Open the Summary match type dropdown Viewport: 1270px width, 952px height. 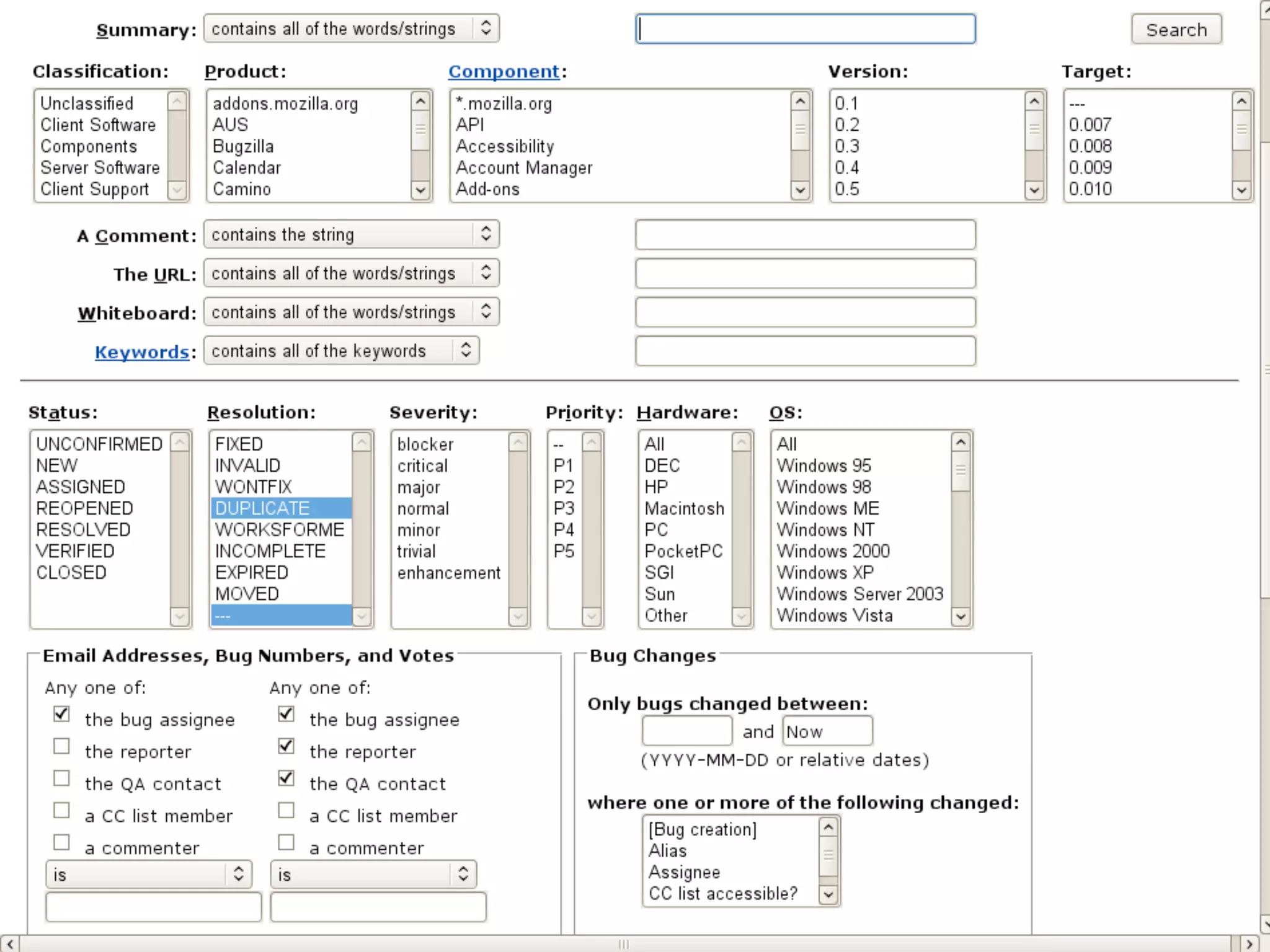pyautogui.click(x=351, y=29)
